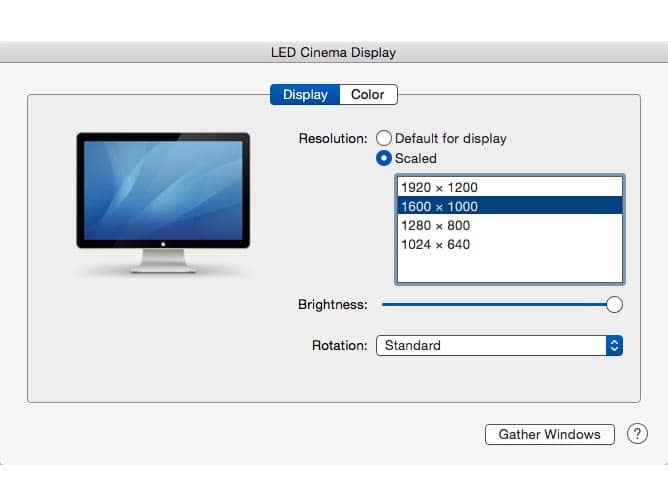Click the Brightness slider knob
Image resolution: width=668 pixels, height=502 pixels.
coord(614,305)
